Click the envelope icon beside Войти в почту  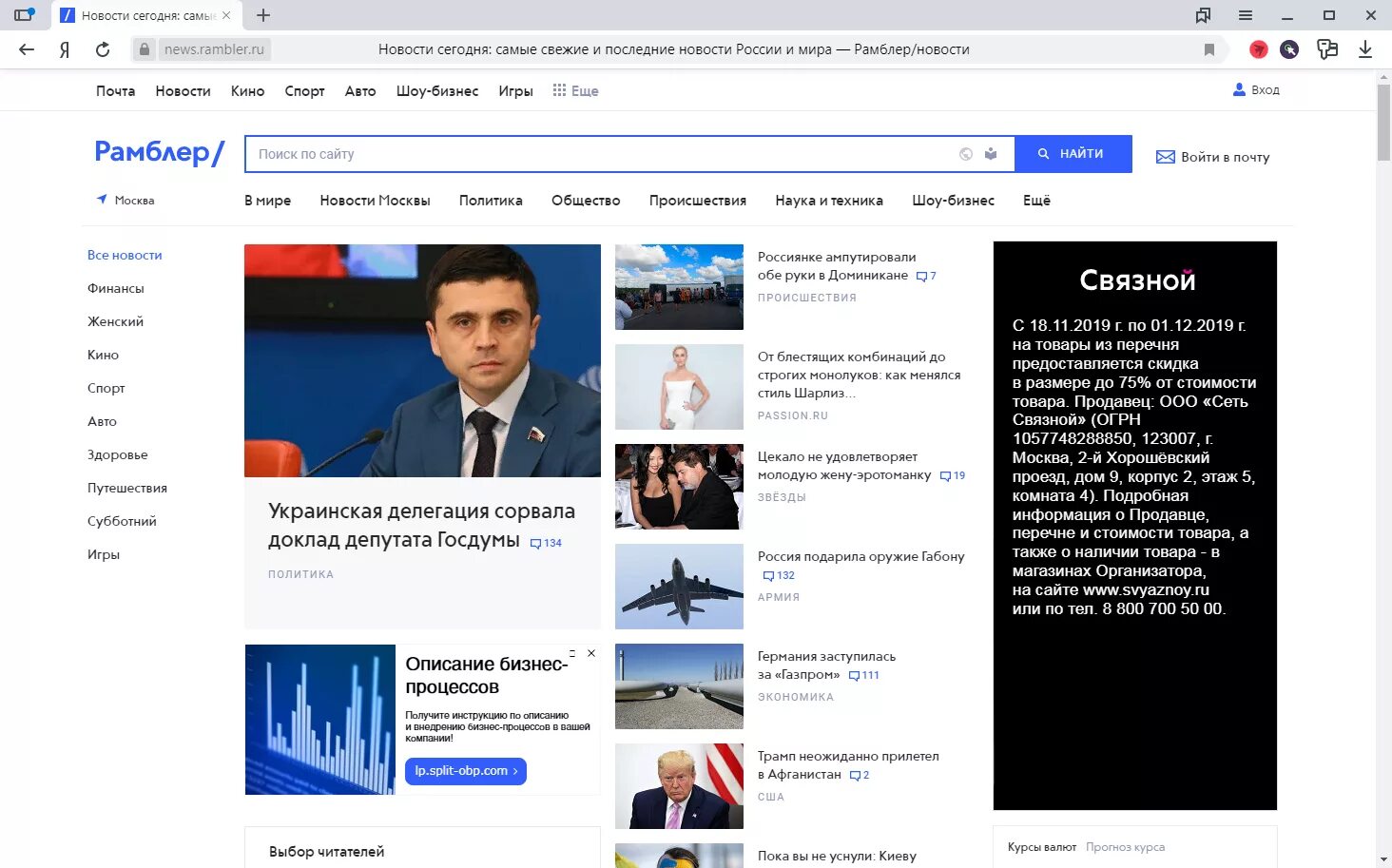coord(1165,157)
